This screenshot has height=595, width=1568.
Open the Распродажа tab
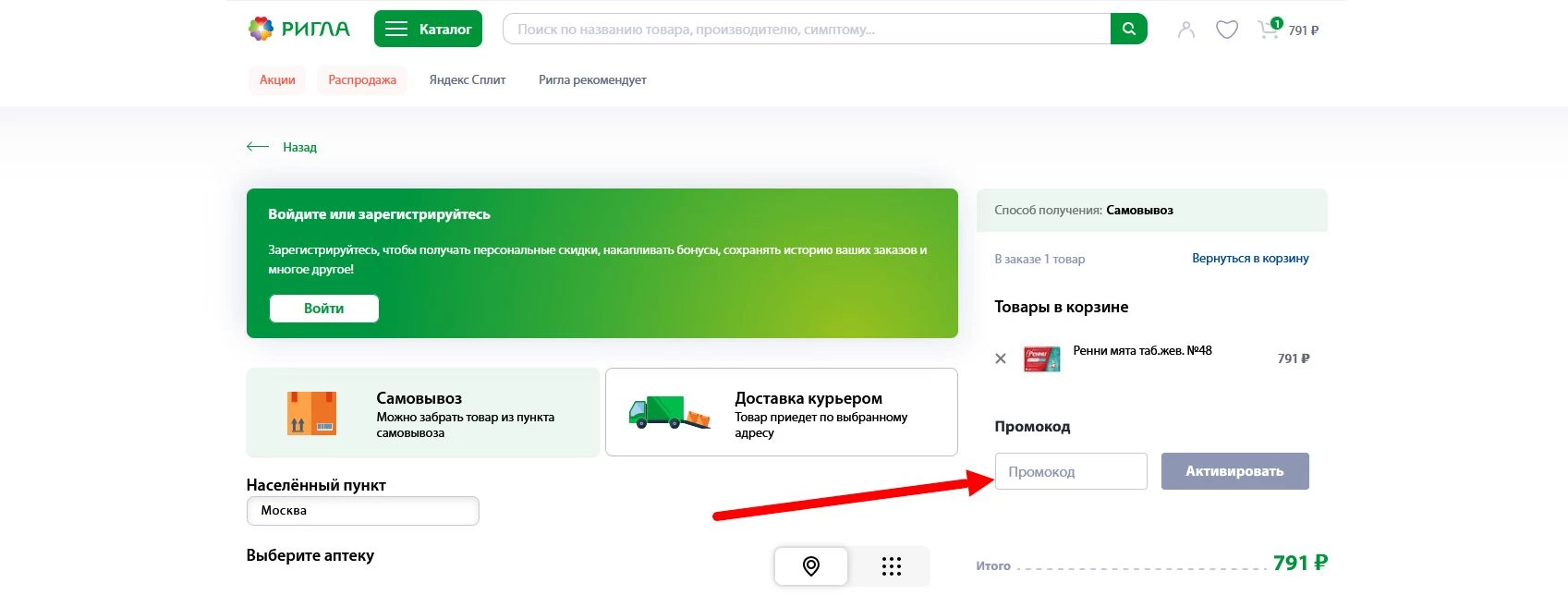pos(362,80)
